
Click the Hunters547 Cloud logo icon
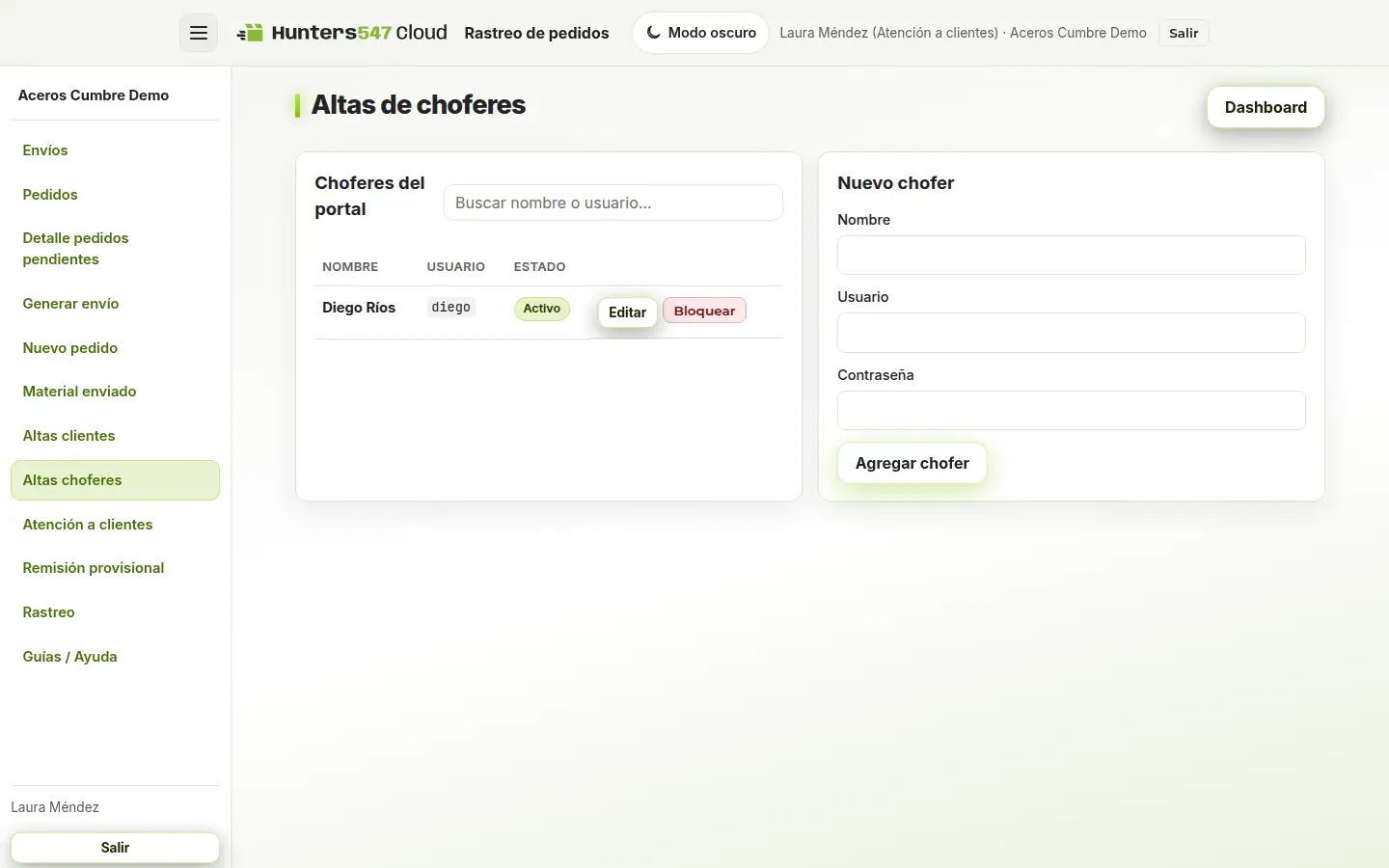click(x=251, y=33)
